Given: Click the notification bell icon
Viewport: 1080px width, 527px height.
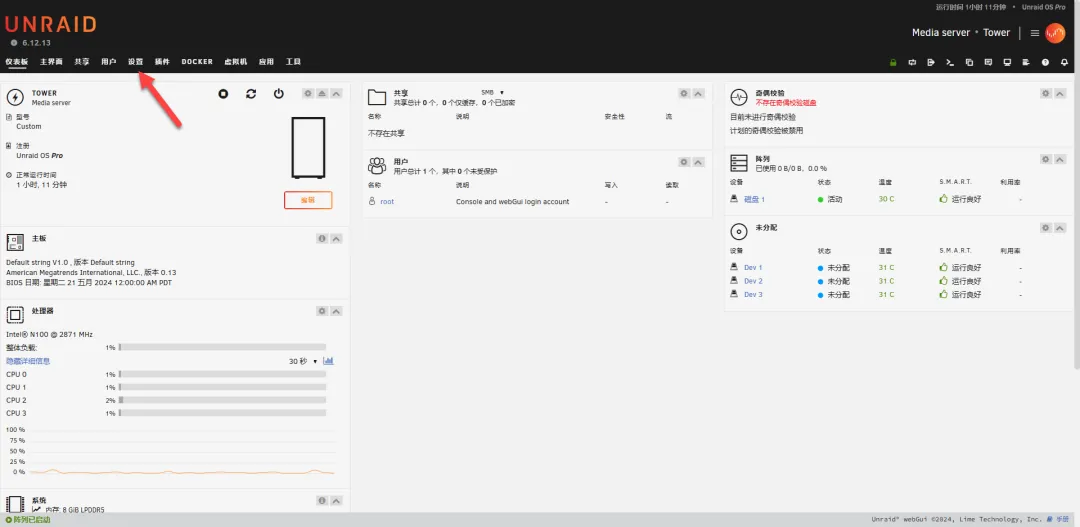Looking at the screenshot, I should (1064, 62).
